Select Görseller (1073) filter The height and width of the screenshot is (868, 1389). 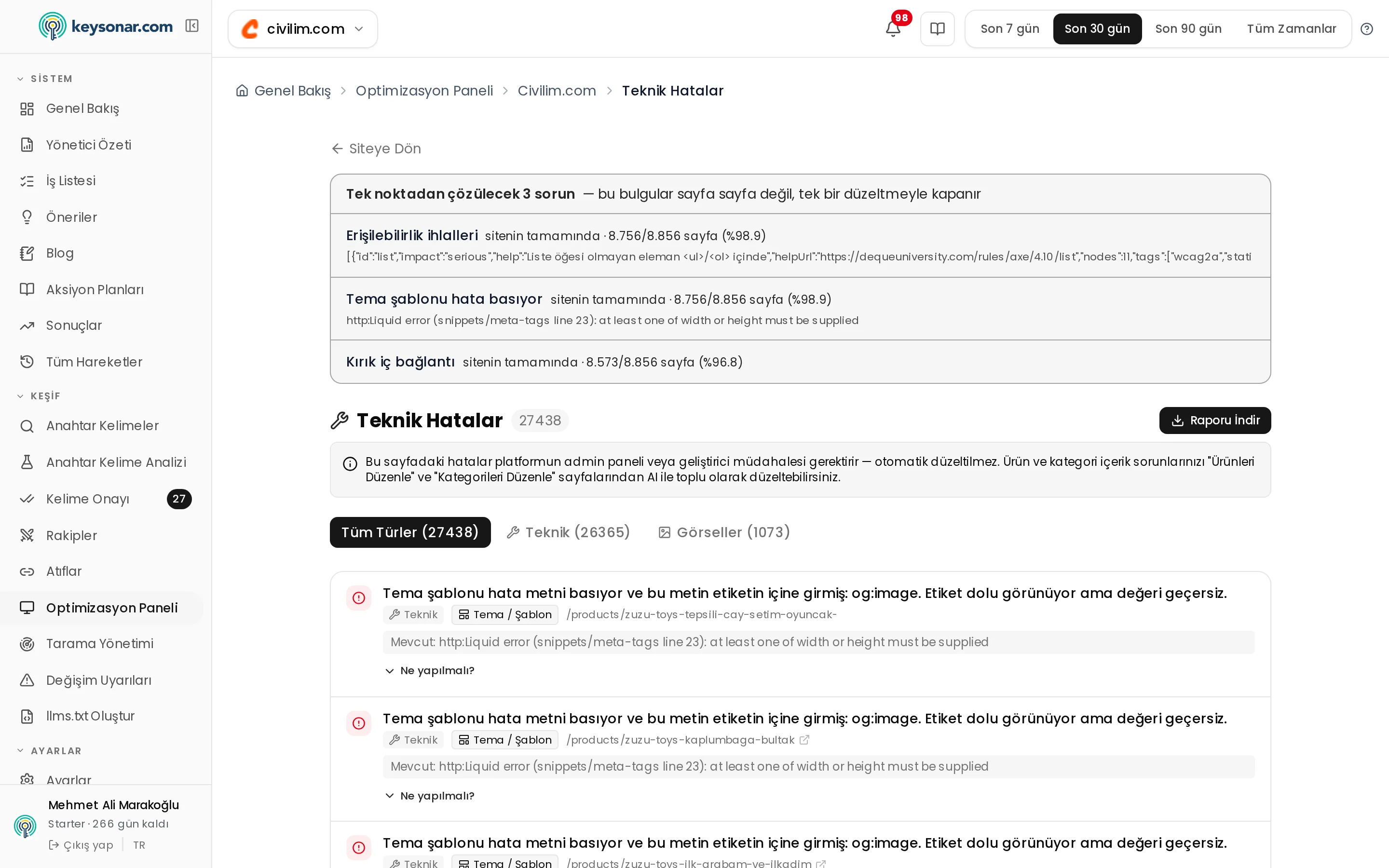tap(724, 532)
